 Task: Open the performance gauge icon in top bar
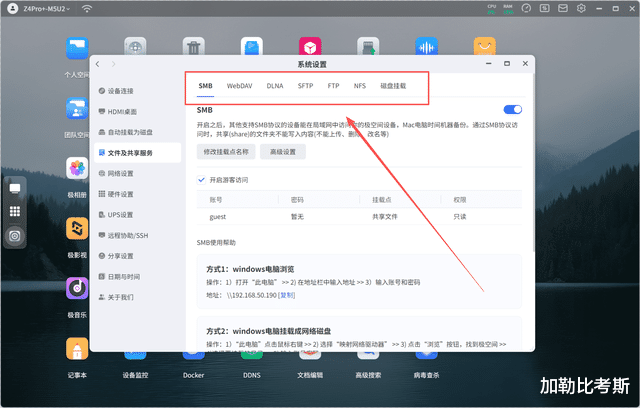tap(527, 8)
